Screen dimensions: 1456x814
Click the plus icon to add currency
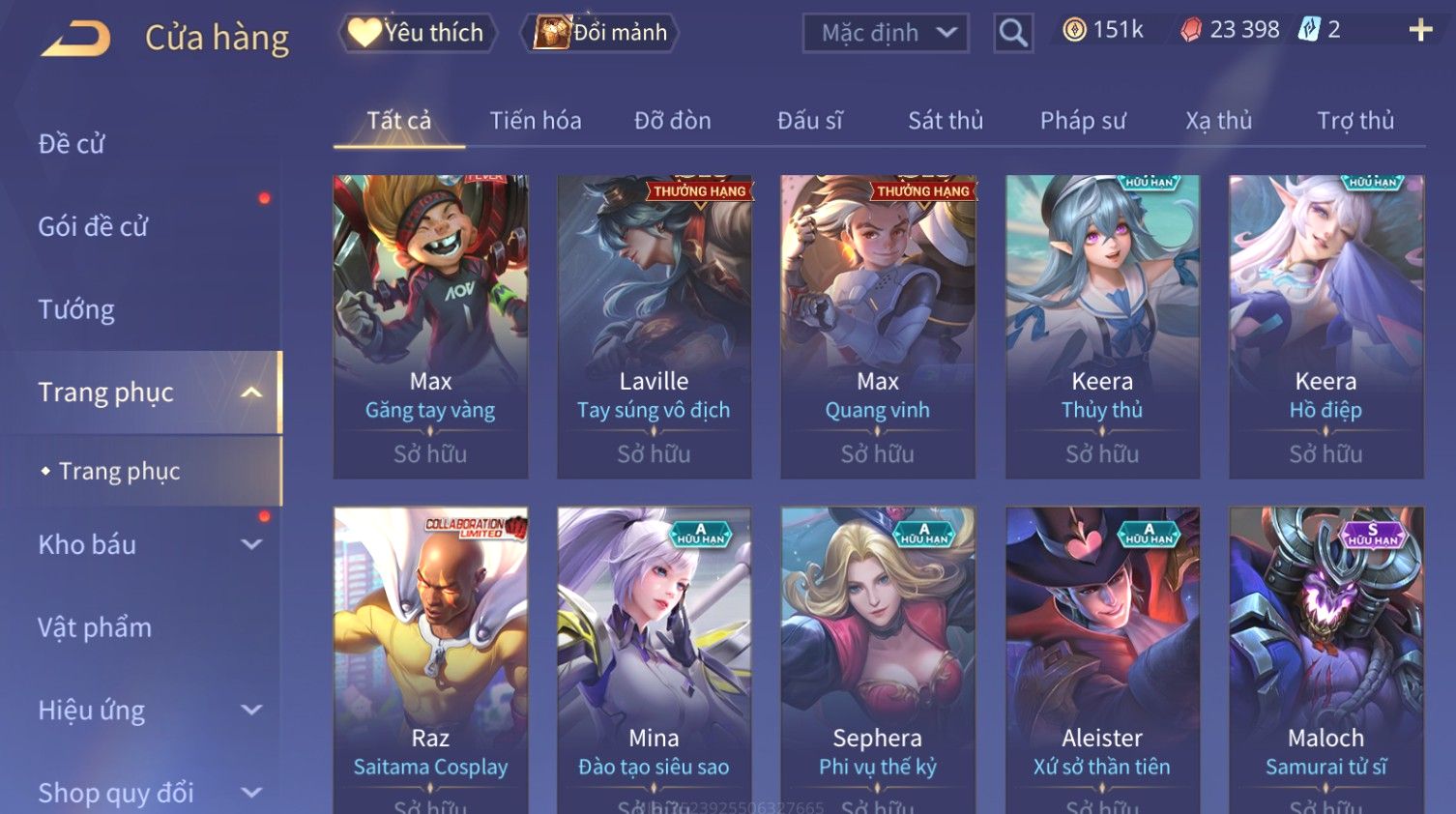click(1420, 30)
